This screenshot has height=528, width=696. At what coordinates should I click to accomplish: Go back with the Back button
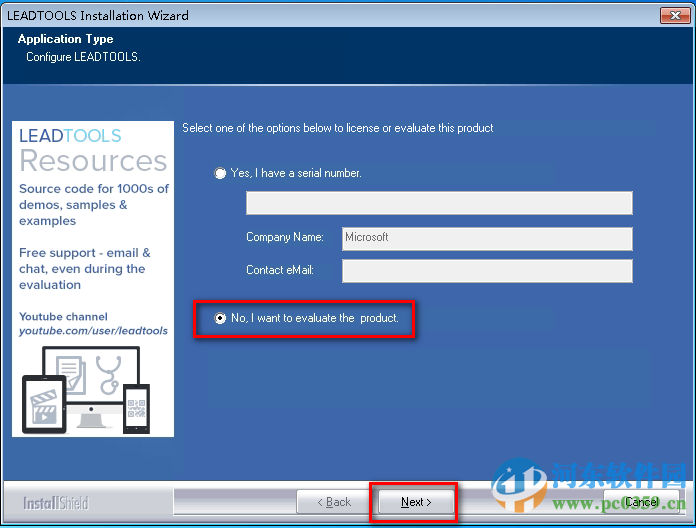pyautogui.click(x=334, y=502)
